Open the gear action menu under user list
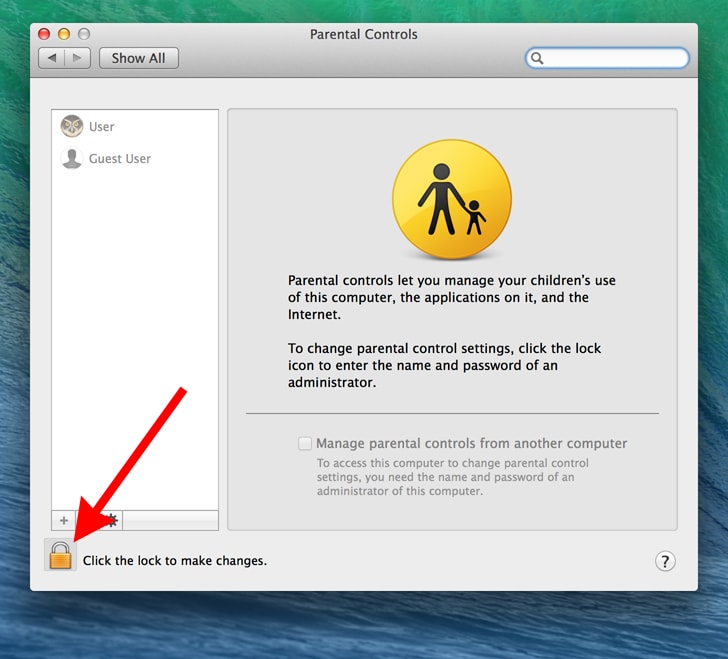728x659 pixels. coord(111,520)
